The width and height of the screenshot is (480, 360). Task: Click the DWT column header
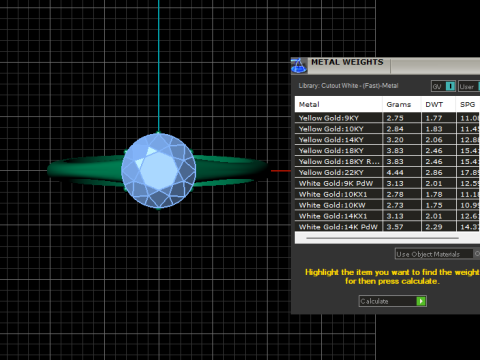coord(438,104)
